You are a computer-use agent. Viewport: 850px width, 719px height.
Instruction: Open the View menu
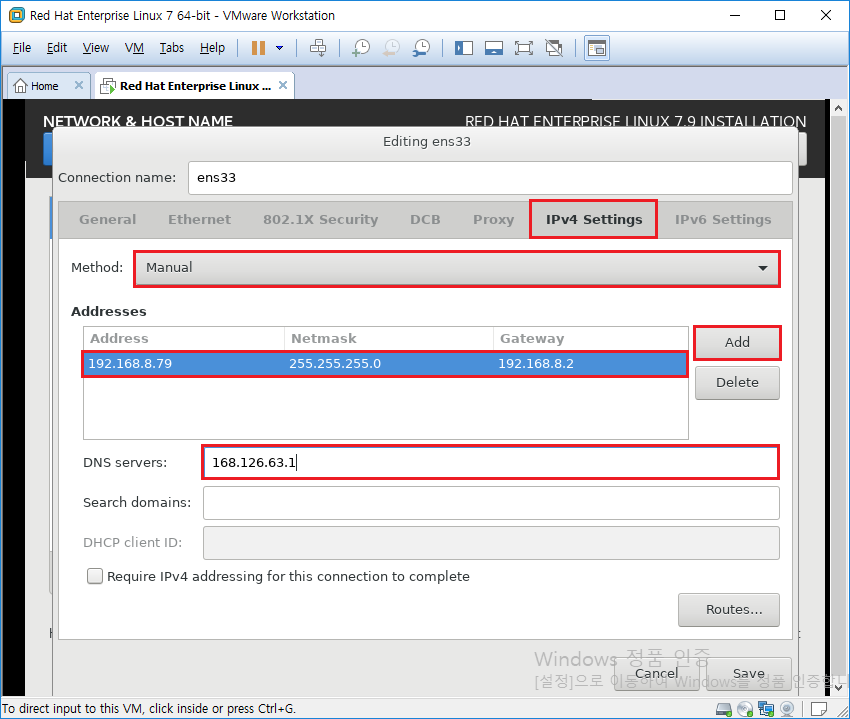(95, 48)
